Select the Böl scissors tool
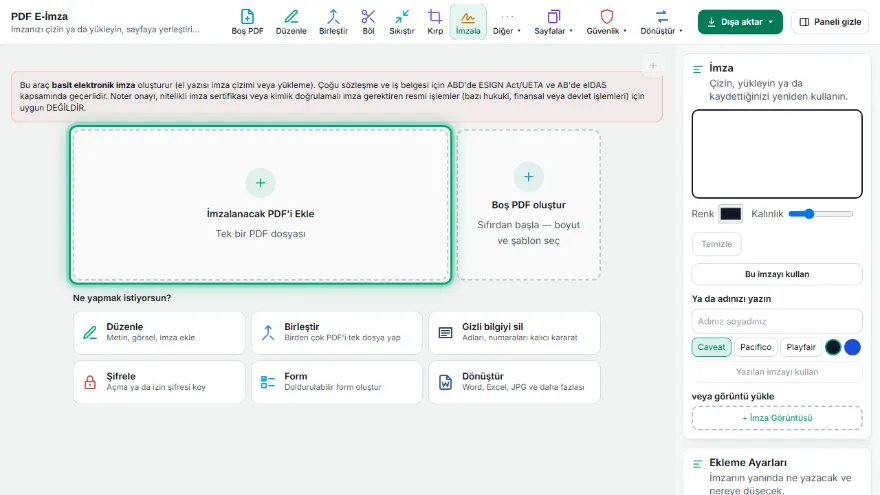Viewport: 880px width, 495px height. (368, 22)
